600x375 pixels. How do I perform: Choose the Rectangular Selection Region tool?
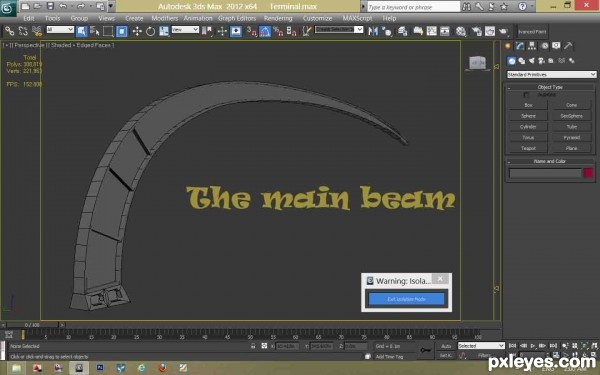click(108, 31)
